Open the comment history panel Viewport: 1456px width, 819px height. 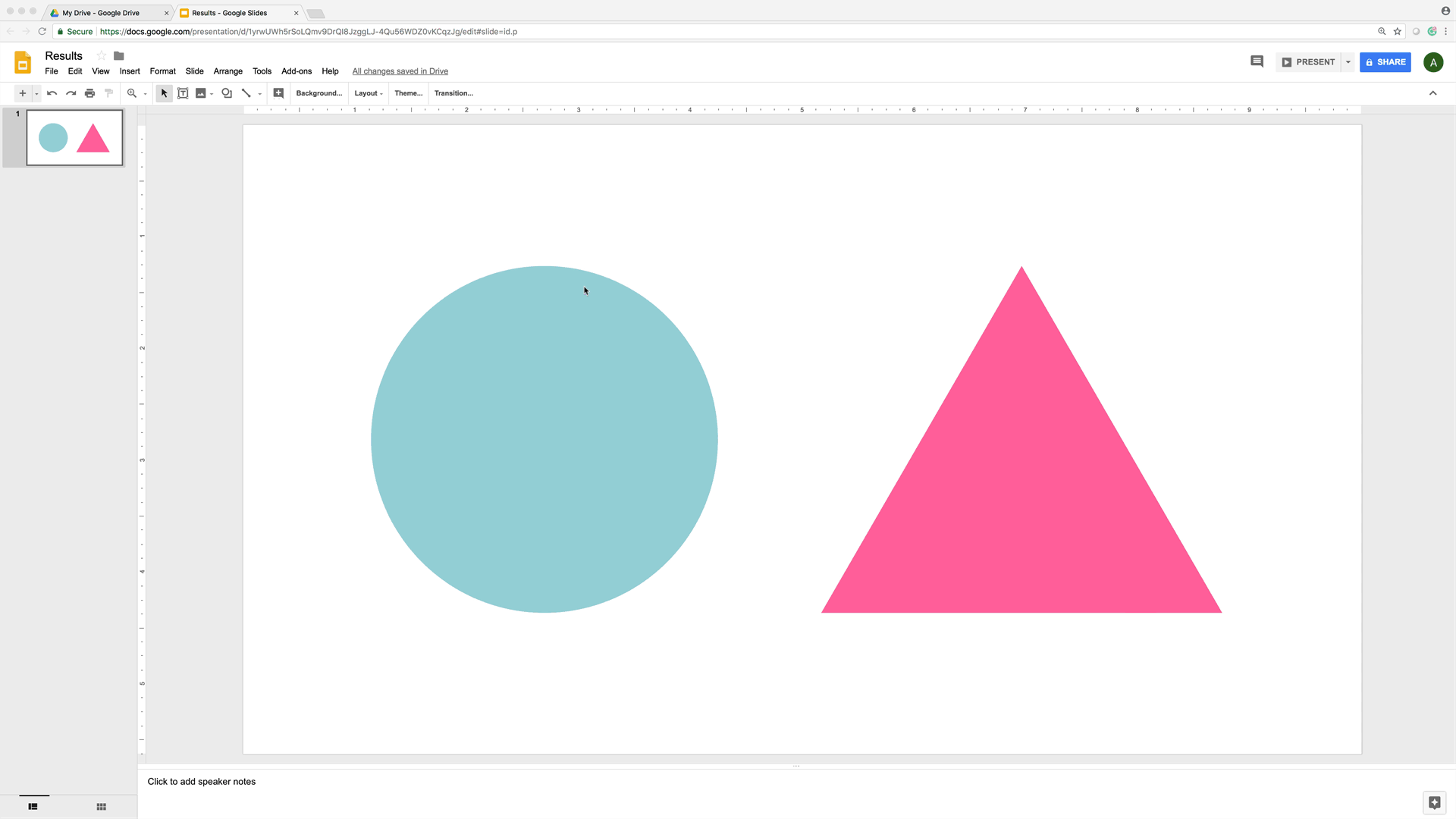[1256, 61]
